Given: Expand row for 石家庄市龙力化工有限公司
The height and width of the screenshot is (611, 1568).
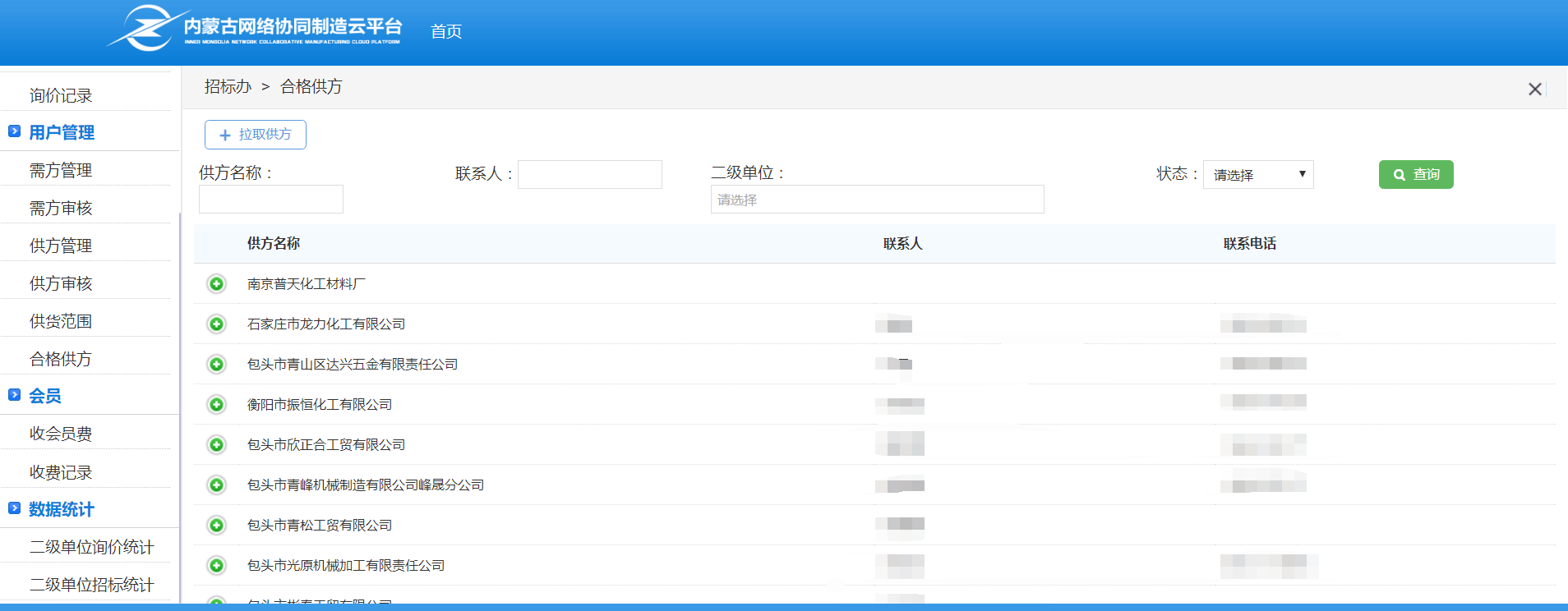Looking at the screenshot, I should point(216,324).
